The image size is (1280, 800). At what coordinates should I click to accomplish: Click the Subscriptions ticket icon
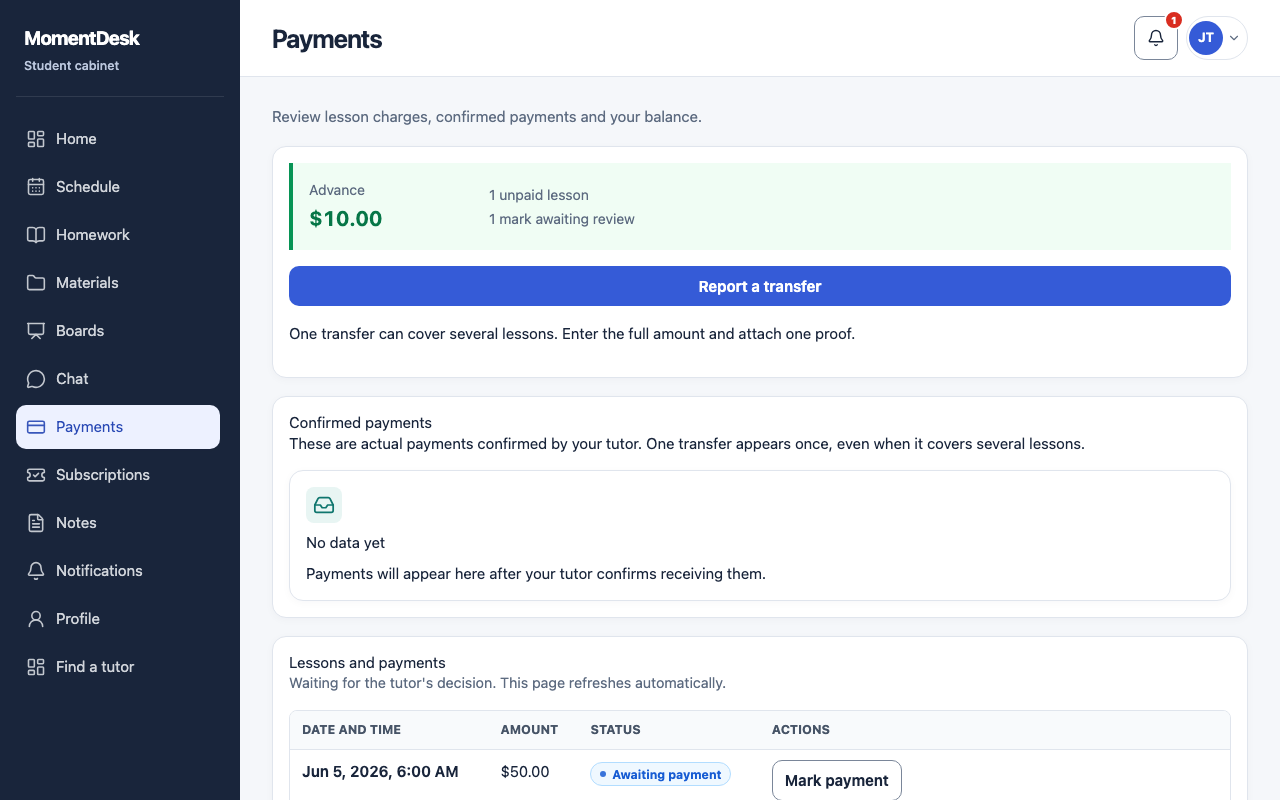point(36,475)
